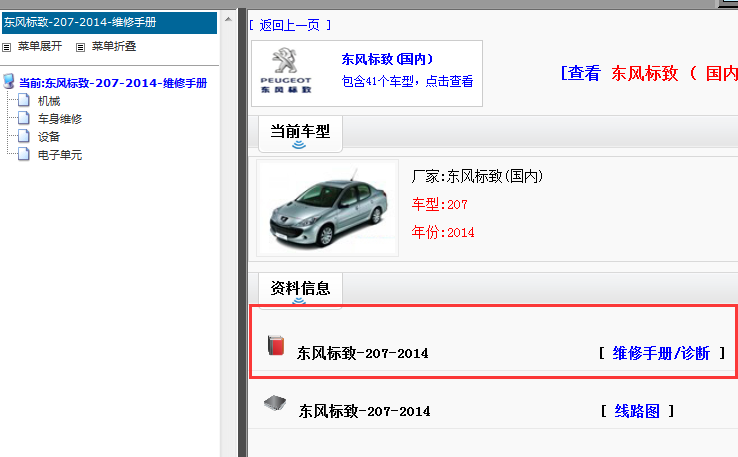Select 设备 in the tree

[49, 137]
